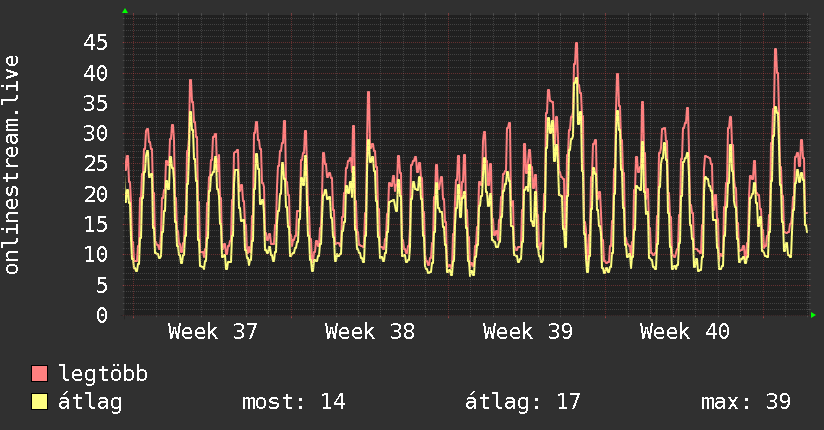Image resolution: width=824 pixels, height=430 pixels.
Task: Click the highest red peak in Week 39
Action: coord(576,44)
